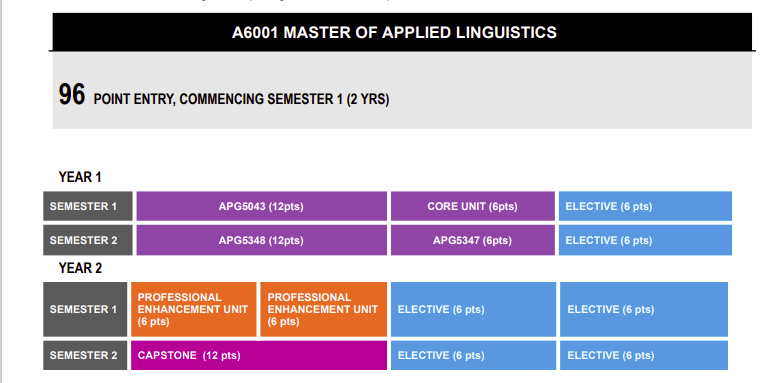This screenshot has height=383, width=778.
Task: Click the 96 point entry heading text
Action: 224,95
